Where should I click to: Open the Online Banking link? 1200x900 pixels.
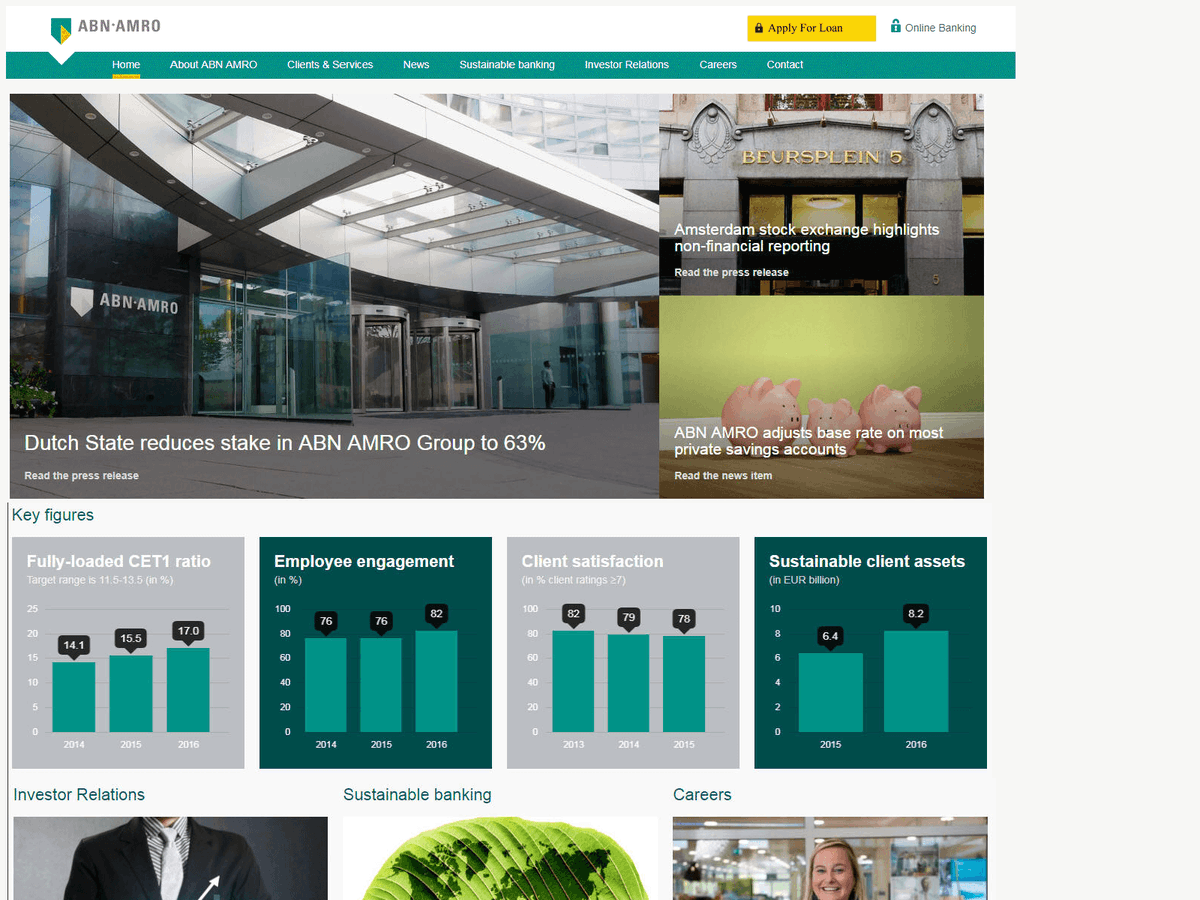[x=940, y=28]
